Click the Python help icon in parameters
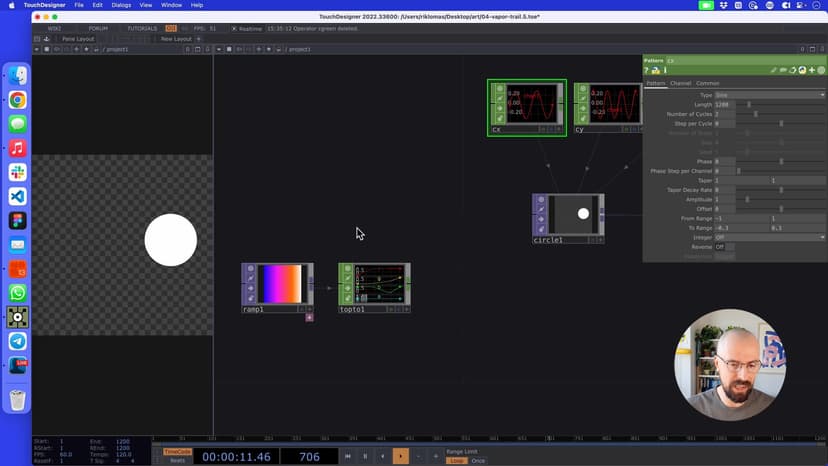The height and width of the screenshot is (466, 828). click(x=655, y=71)
